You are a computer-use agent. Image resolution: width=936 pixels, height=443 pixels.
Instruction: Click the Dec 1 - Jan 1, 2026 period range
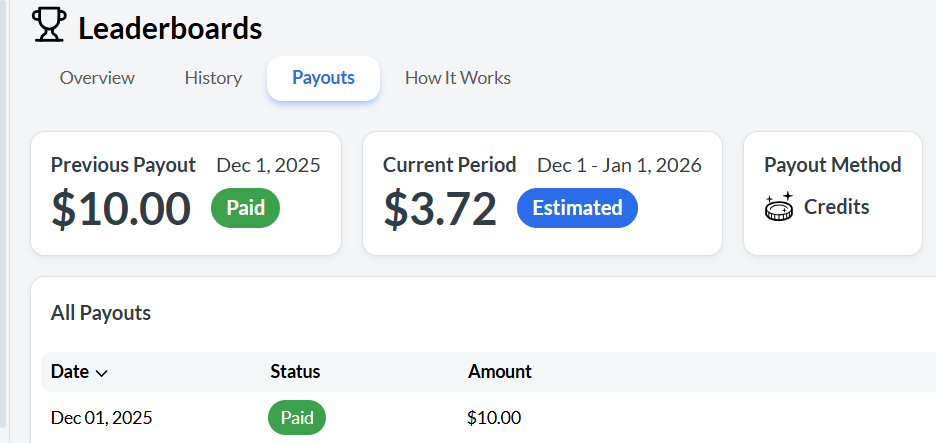(619, 165)
